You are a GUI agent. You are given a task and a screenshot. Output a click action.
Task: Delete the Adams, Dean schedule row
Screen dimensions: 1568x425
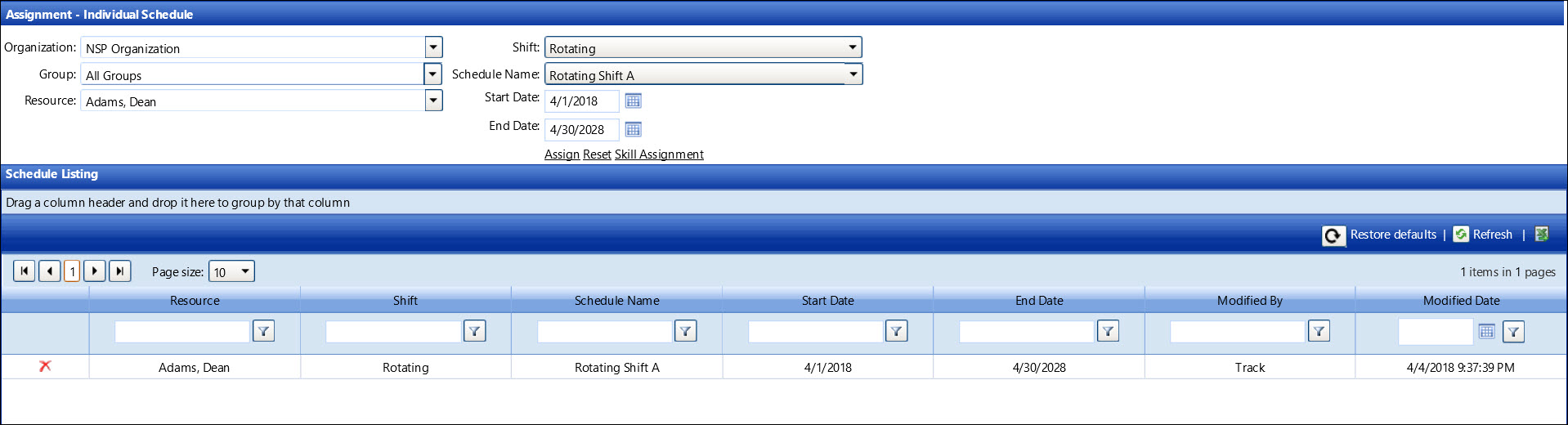tap(45, 366)
